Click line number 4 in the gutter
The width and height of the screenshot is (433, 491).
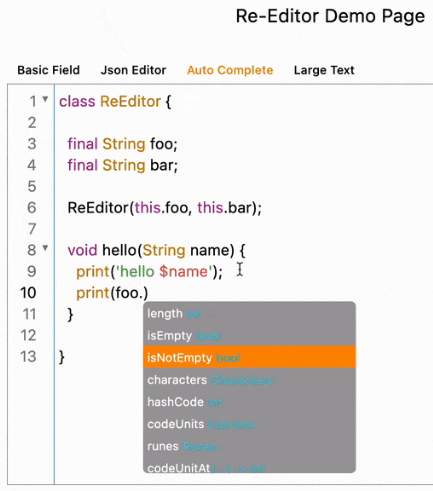coord(32,165)
